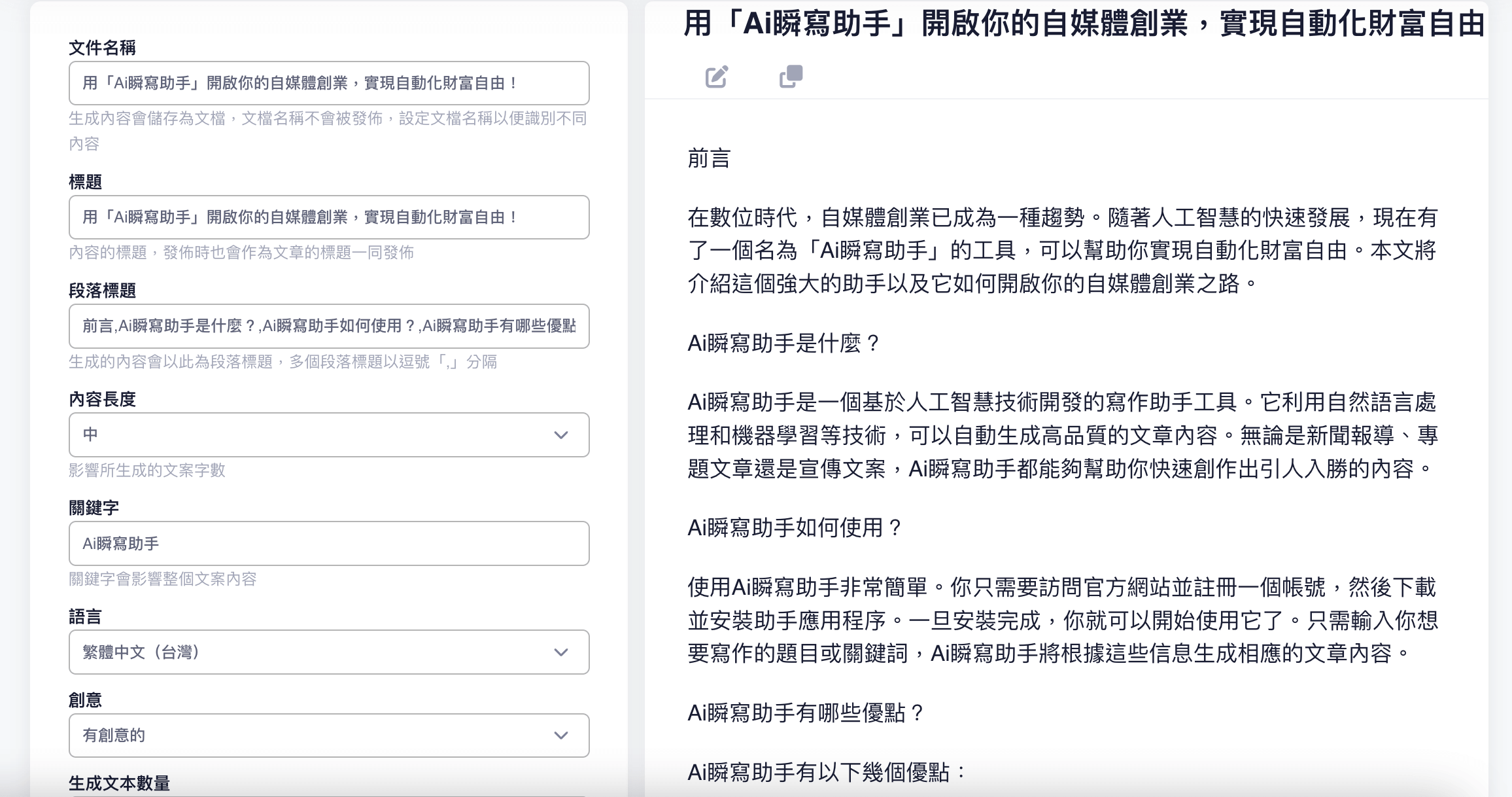Click the 'Ai瞬寫助手有哪些優點？' section heading
The image size is (1512, 797).
click(x=806, y=713)
